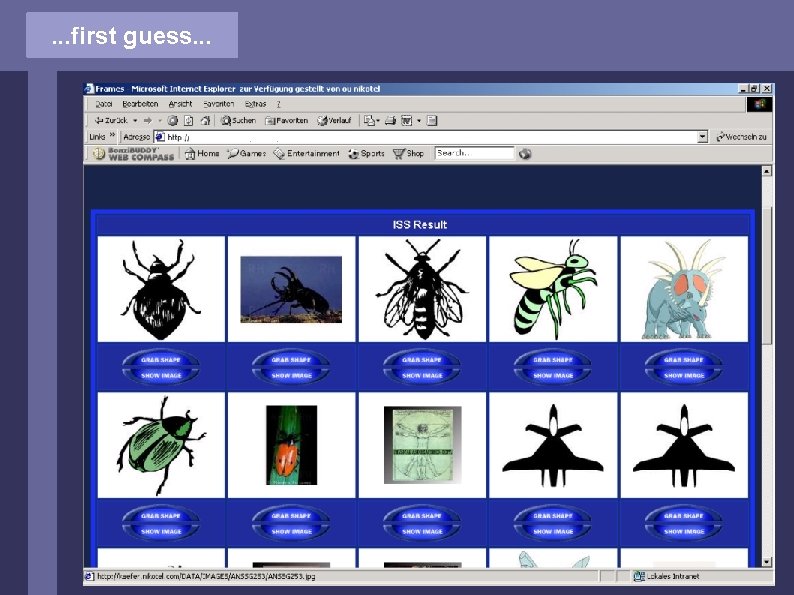Select the Vitruvian Man image thumbnail
This screenshot has height=595, width=794.
[423, 445]
